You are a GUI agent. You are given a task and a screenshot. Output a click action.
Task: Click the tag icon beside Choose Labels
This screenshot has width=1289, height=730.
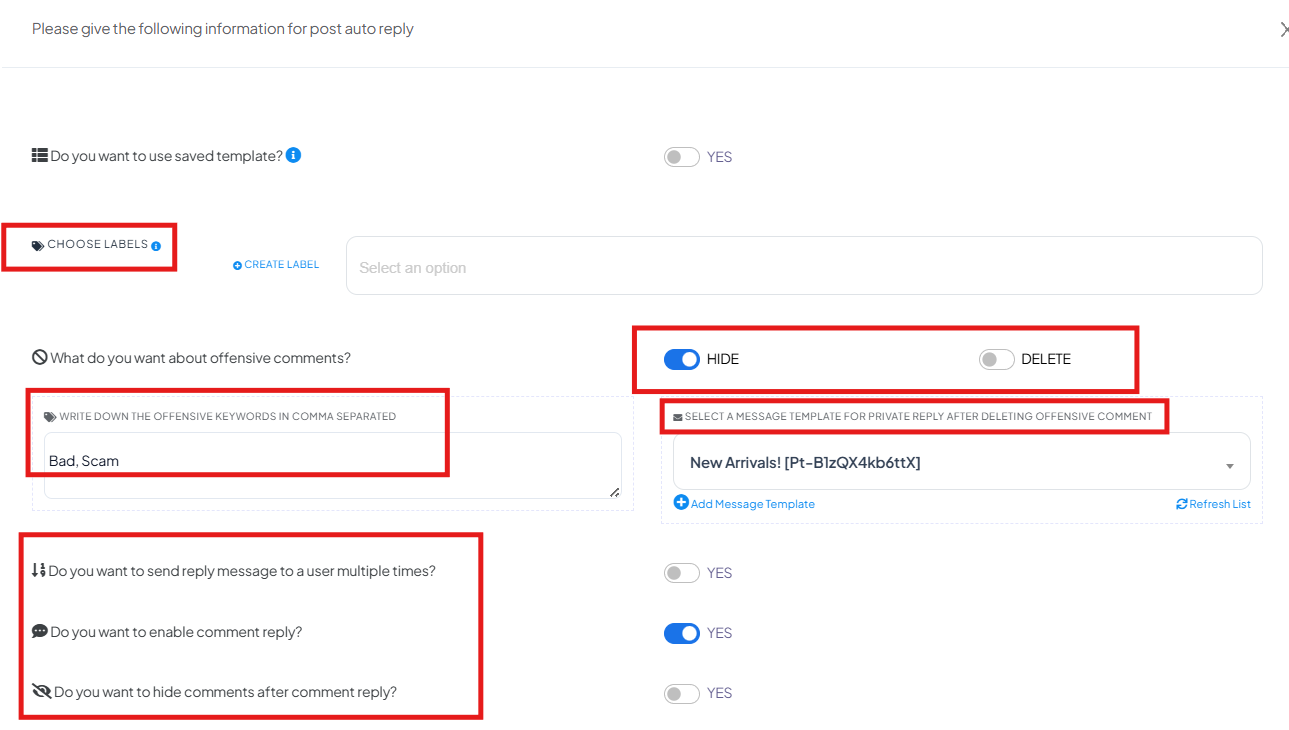point(38,245)
